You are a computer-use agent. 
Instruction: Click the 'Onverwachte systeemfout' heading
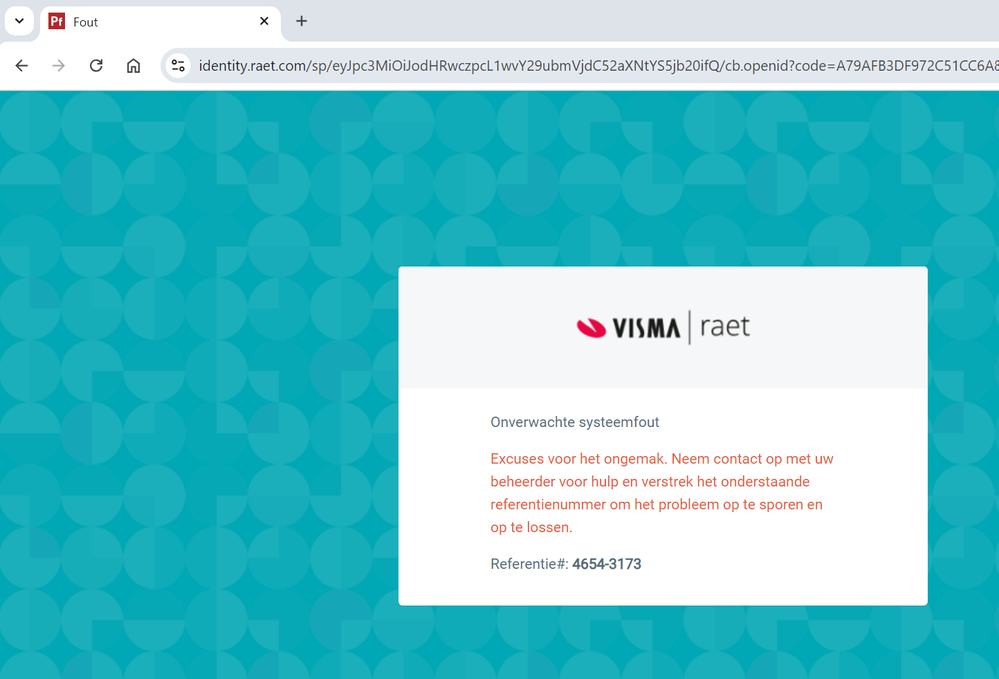click(x=575, y=422)
